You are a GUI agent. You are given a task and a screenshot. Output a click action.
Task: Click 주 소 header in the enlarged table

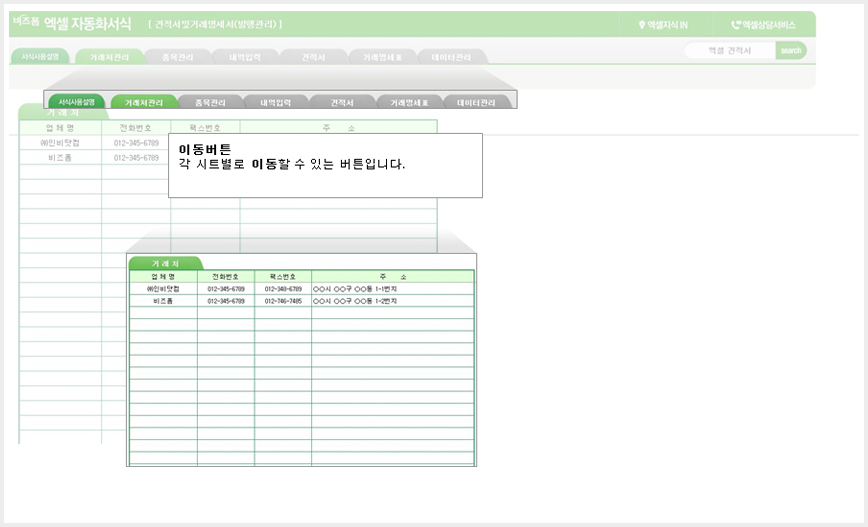[393, 276]
